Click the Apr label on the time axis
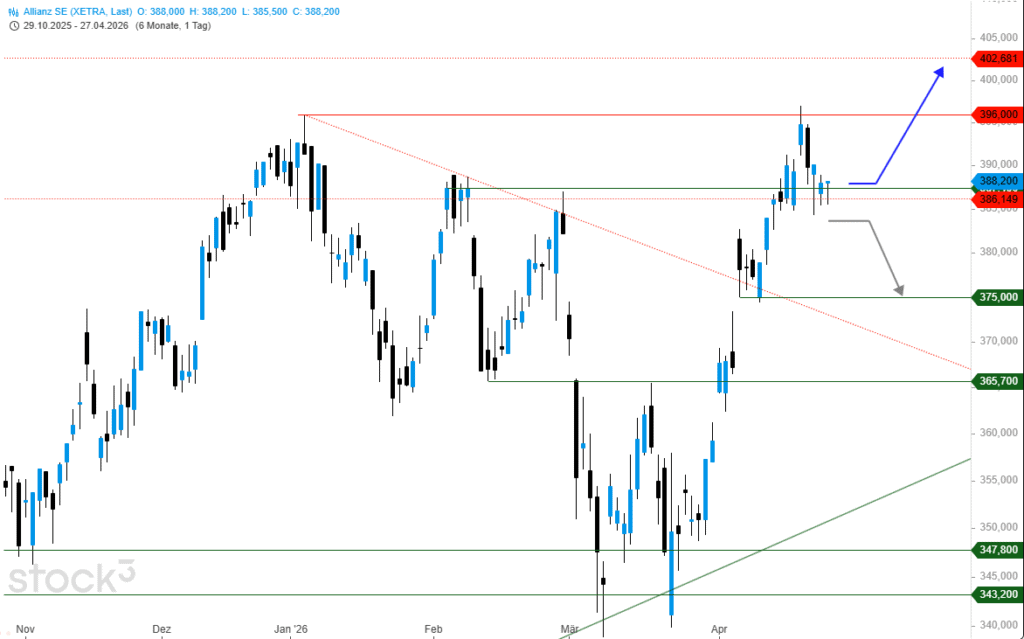The image size is (1024, 639). point(718,629)
